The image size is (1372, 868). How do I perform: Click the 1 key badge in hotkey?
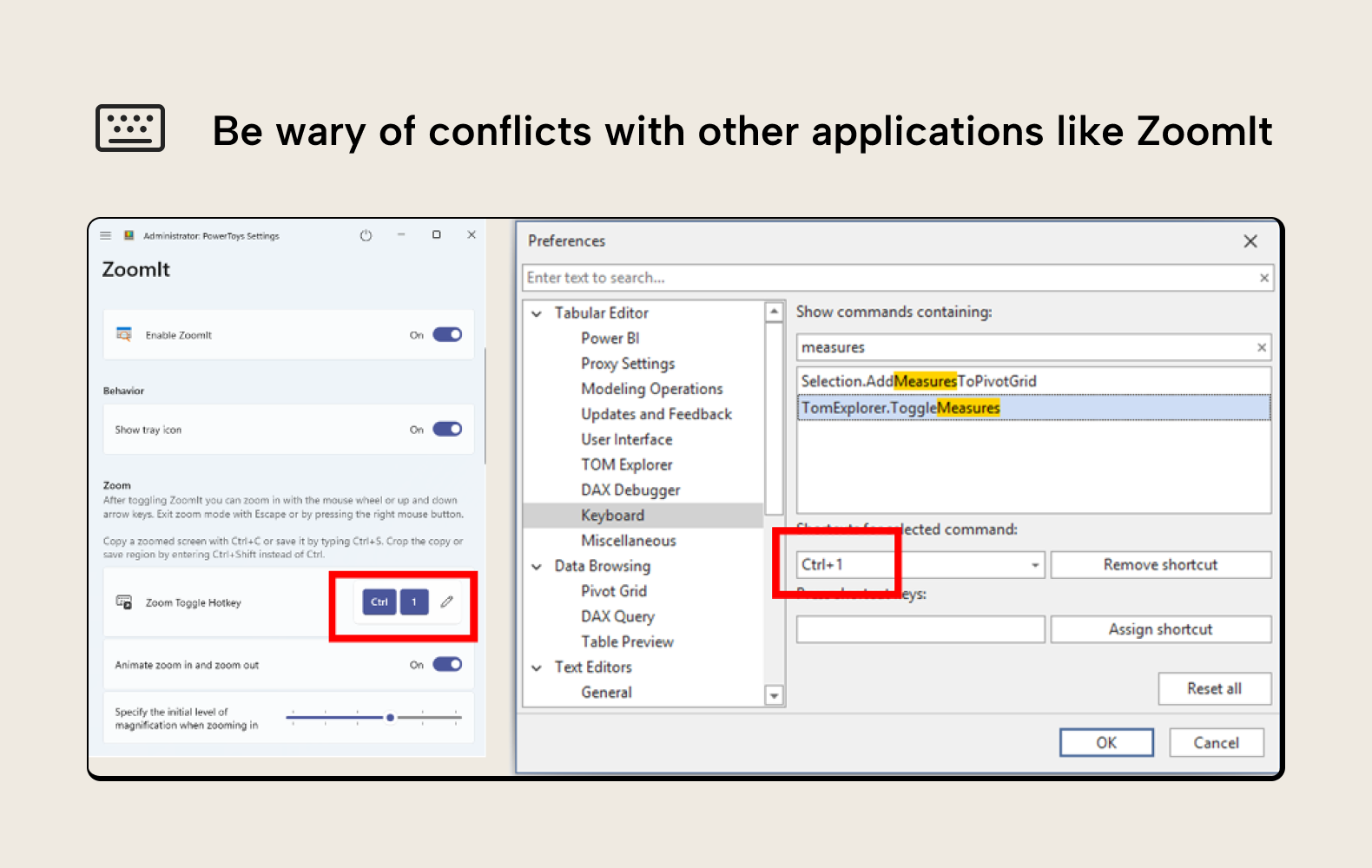pyautogui.click(x=414, y=602)
